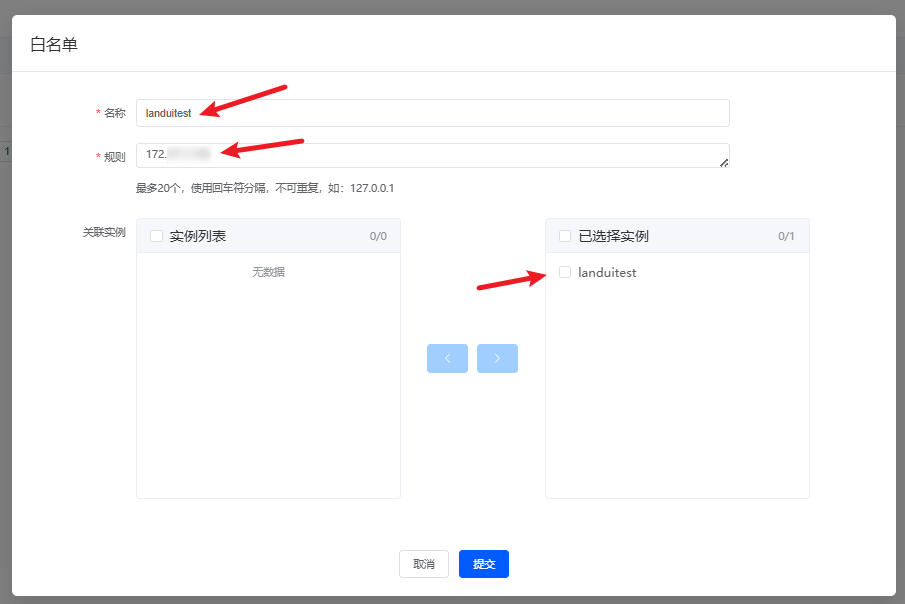Toggle the 实例列表 select-all checkbox

pyautogui.click(x=156, y=236)
